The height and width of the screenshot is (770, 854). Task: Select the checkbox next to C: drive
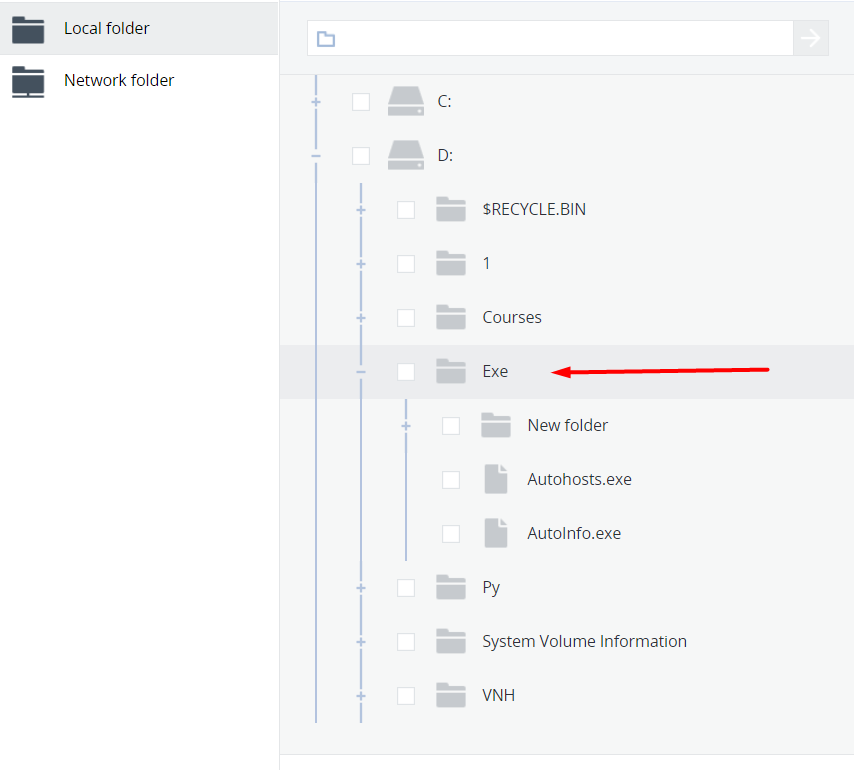point(361,102)
